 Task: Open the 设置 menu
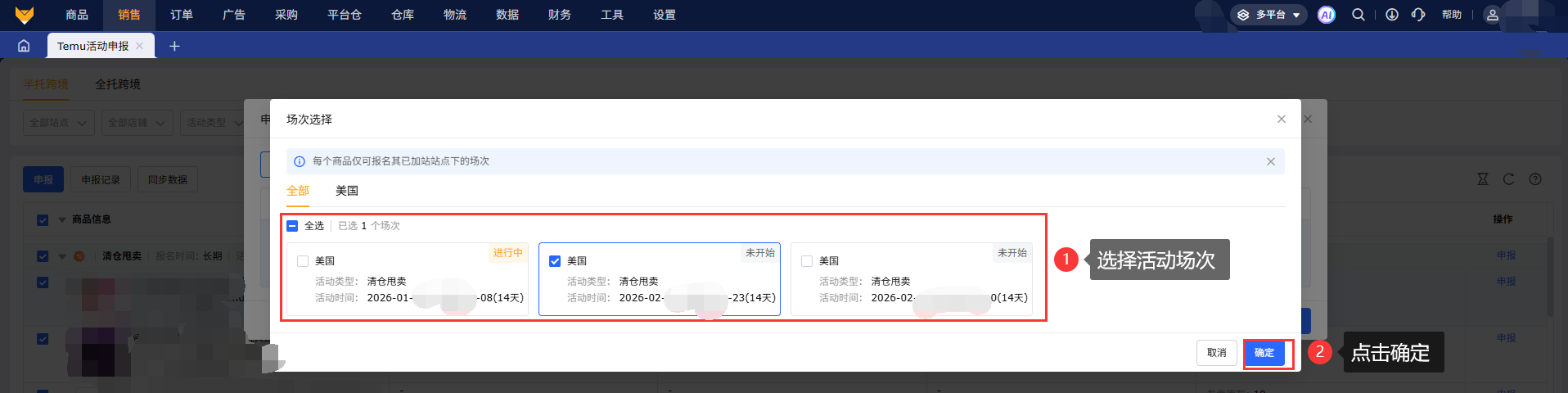pyautogui.click(x=665, y=15)
